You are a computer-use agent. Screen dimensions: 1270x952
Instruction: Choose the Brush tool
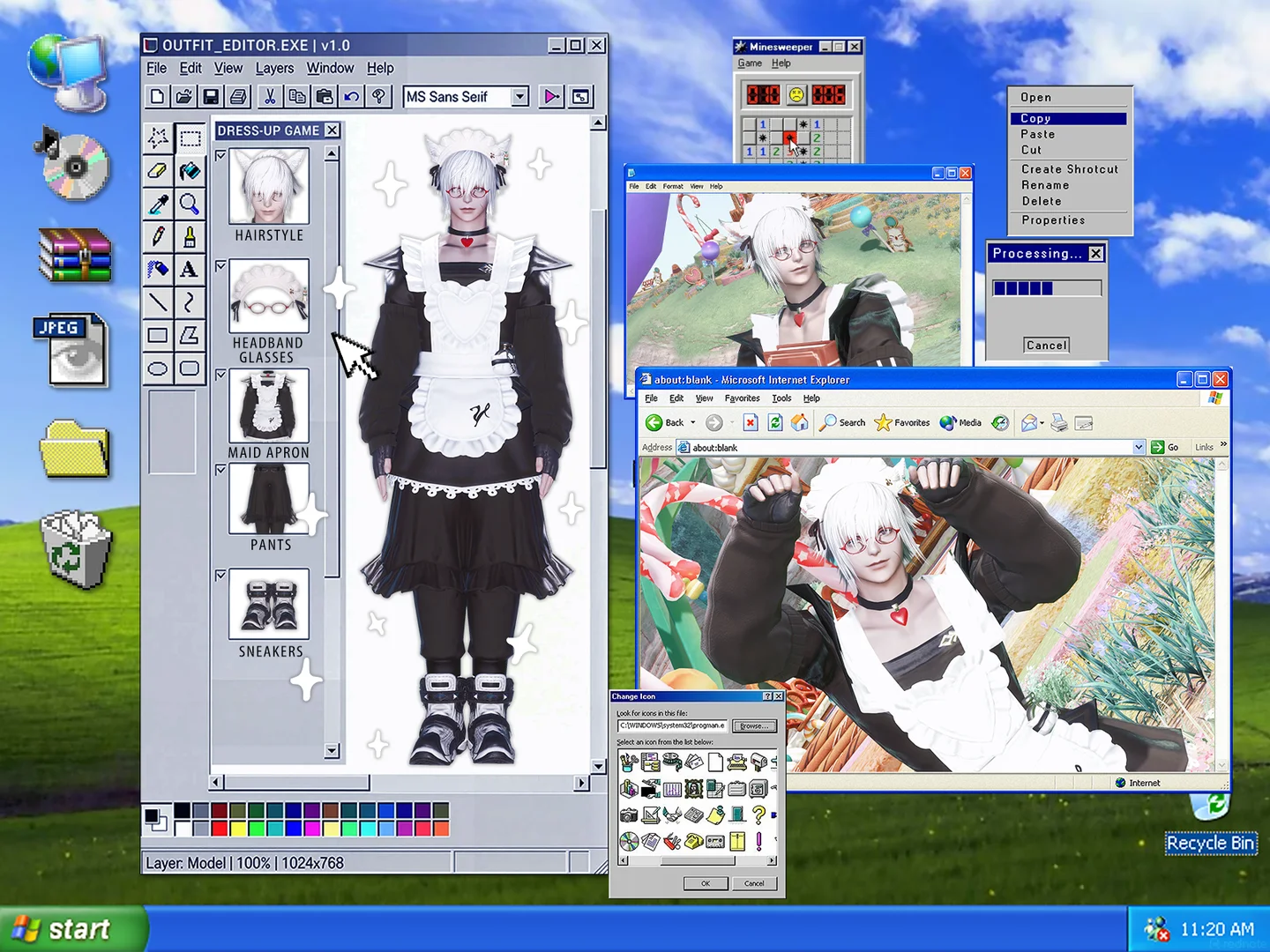[189, 237]
